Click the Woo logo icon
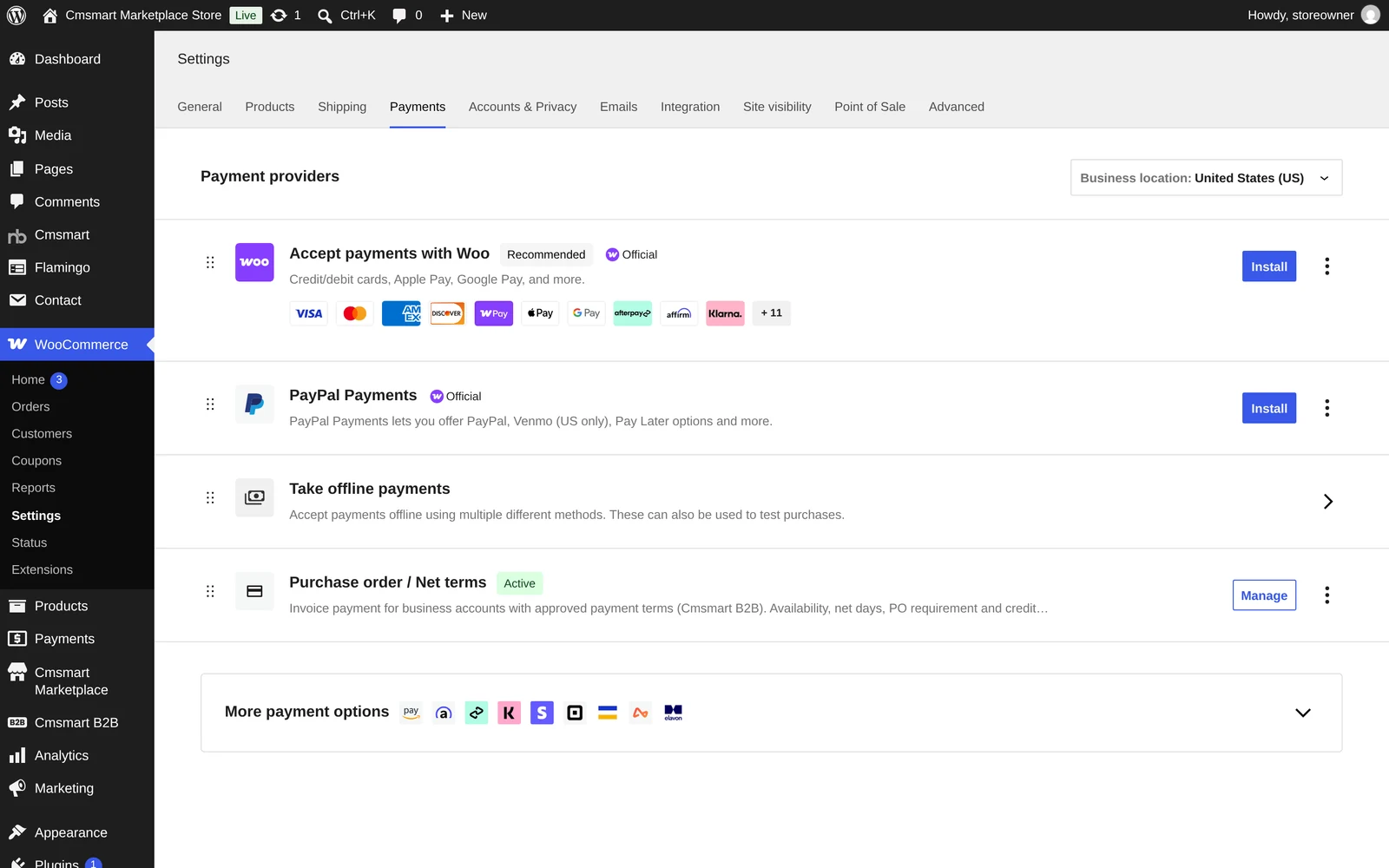 point(254,262)
